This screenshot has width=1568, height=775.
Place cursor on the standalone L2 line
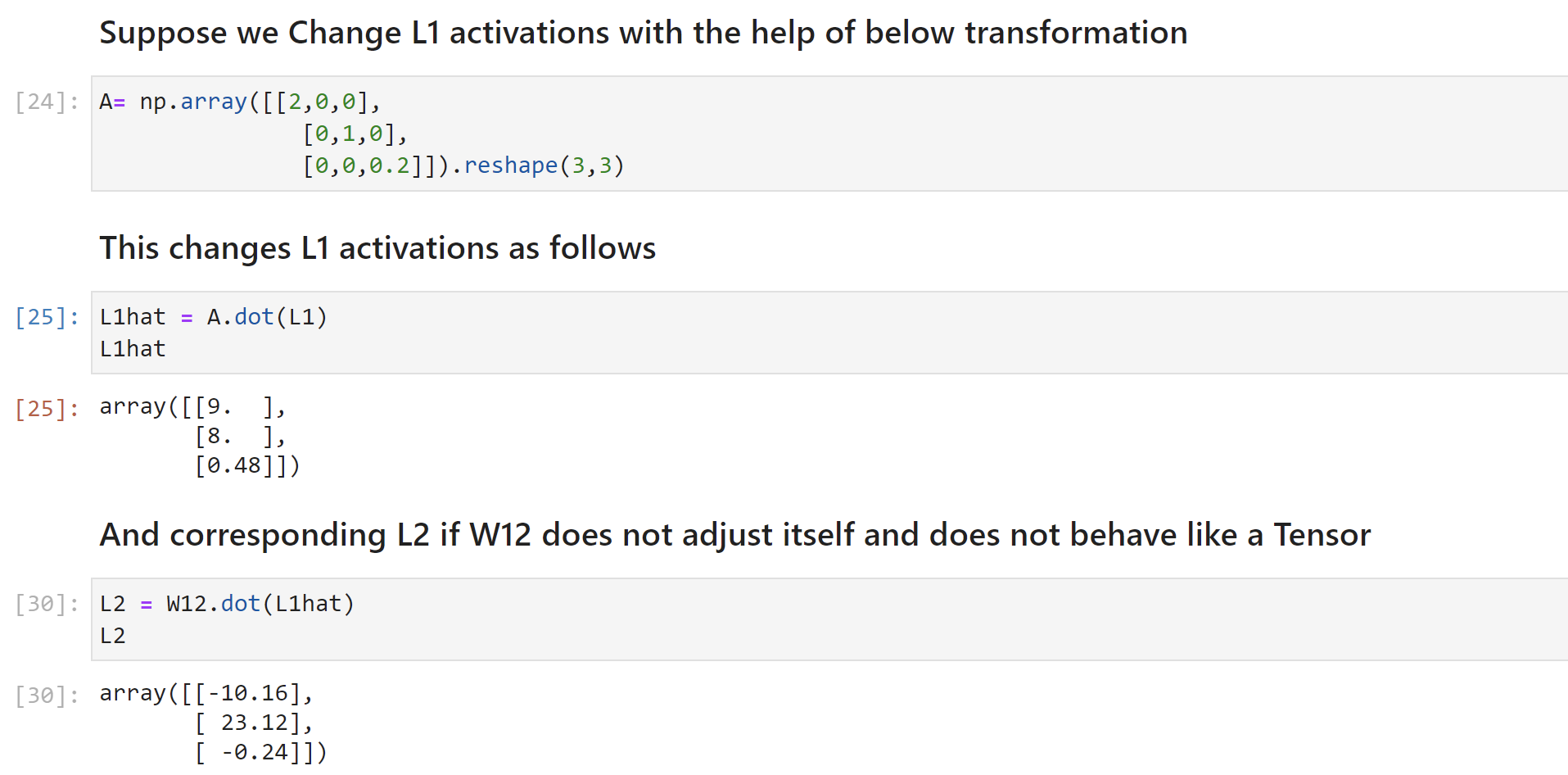tap(113, 636)
